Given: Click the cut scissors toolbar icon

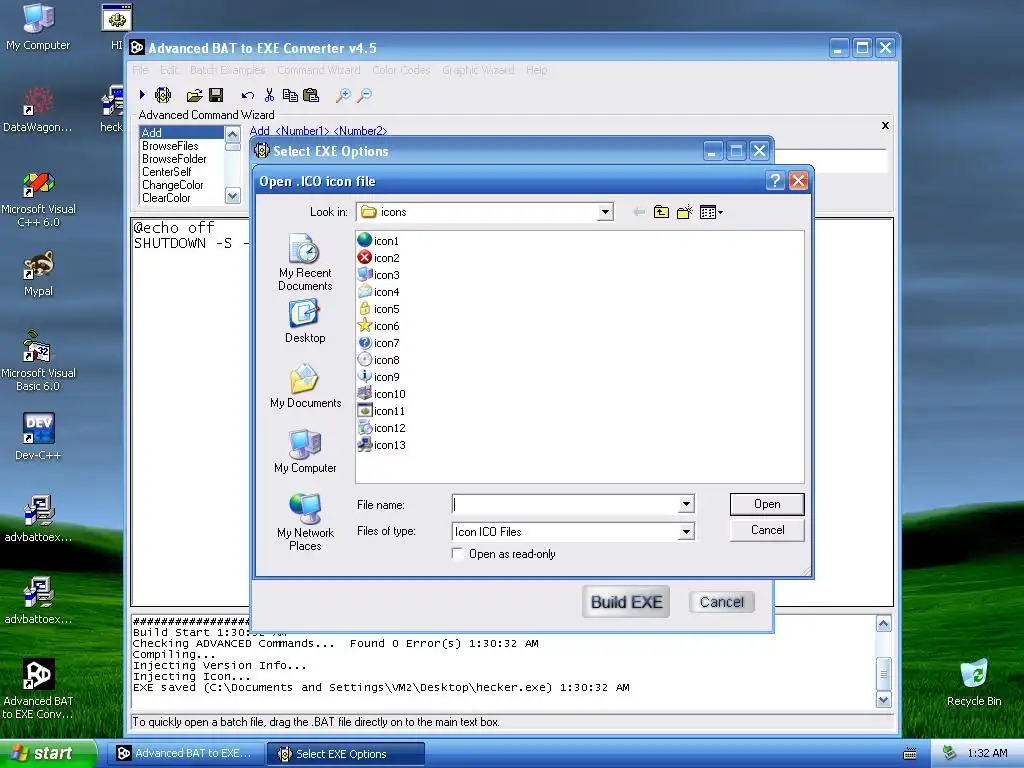Looking at the screenshot, I should (x=269, y=95).
